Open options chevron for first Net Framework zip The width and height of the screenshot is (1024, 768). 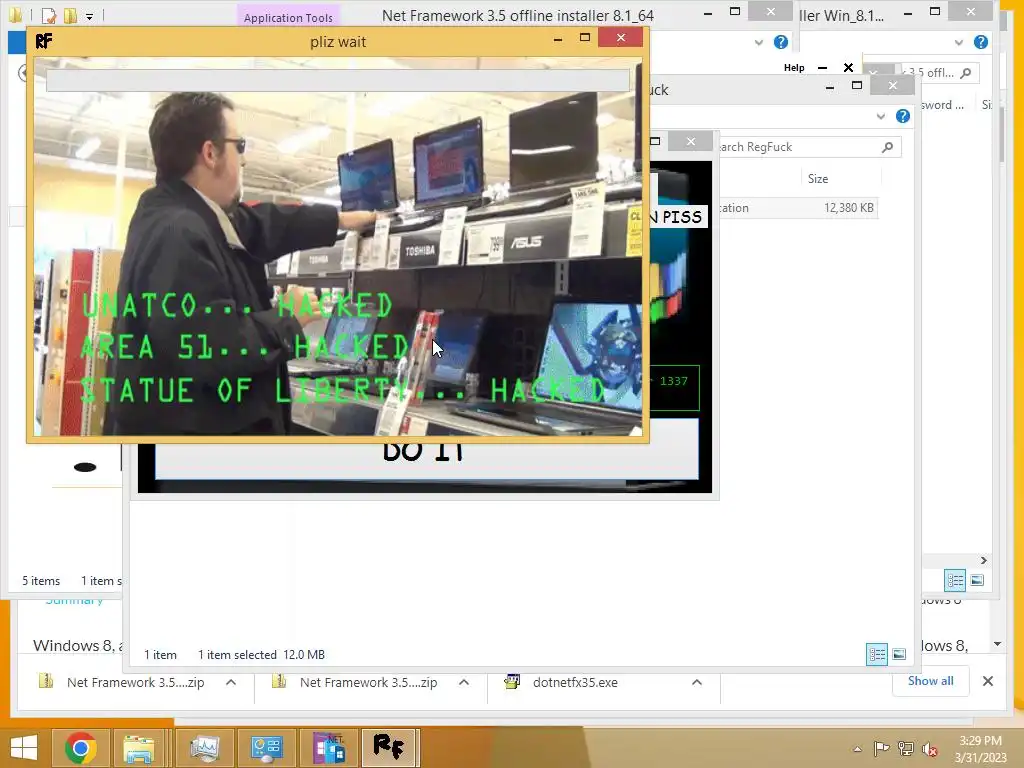(231, 682)
